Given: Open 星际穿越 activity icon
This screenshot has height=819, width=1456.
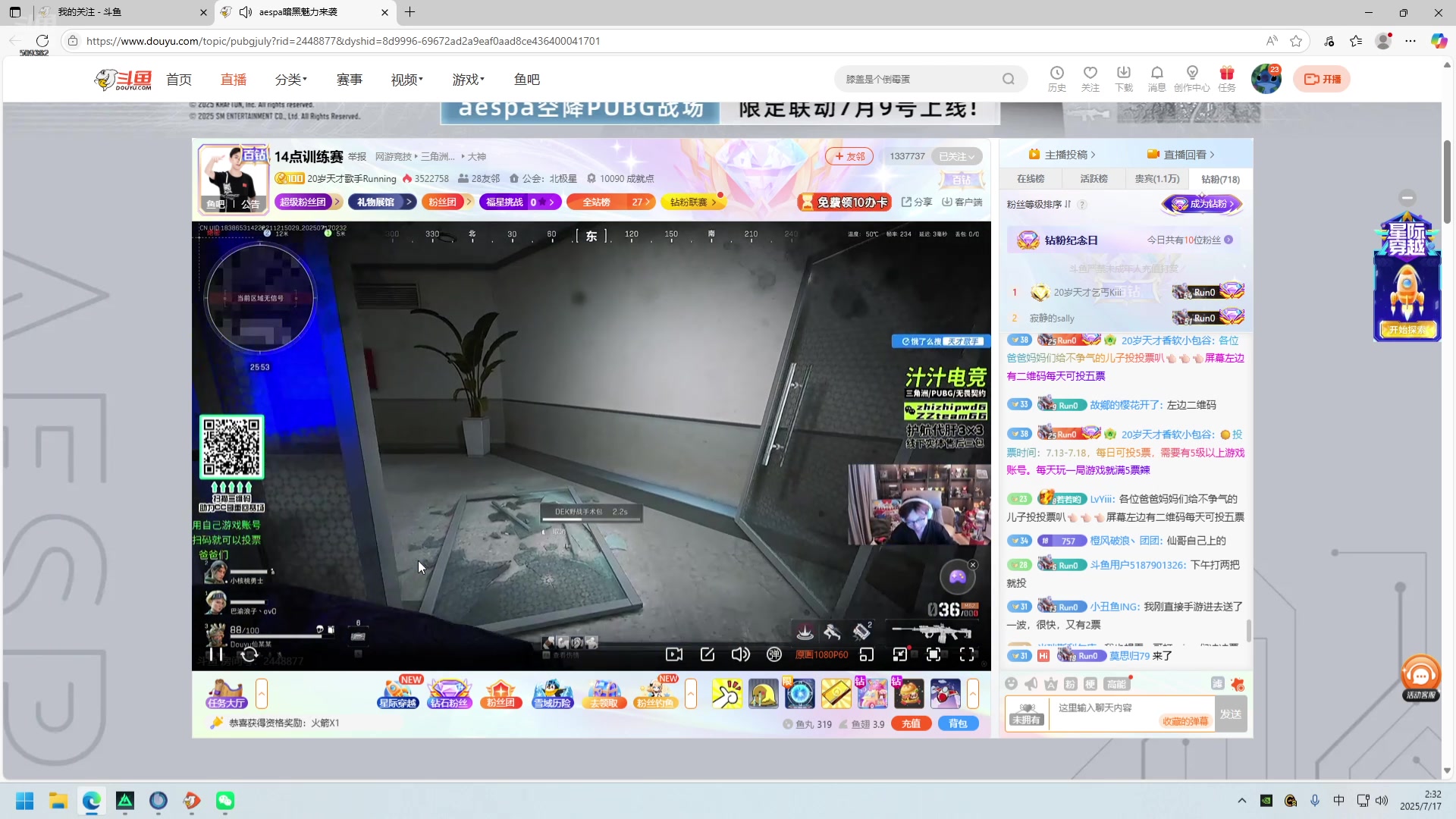Looking at the screenshot, I should click(x=397, y=693).
